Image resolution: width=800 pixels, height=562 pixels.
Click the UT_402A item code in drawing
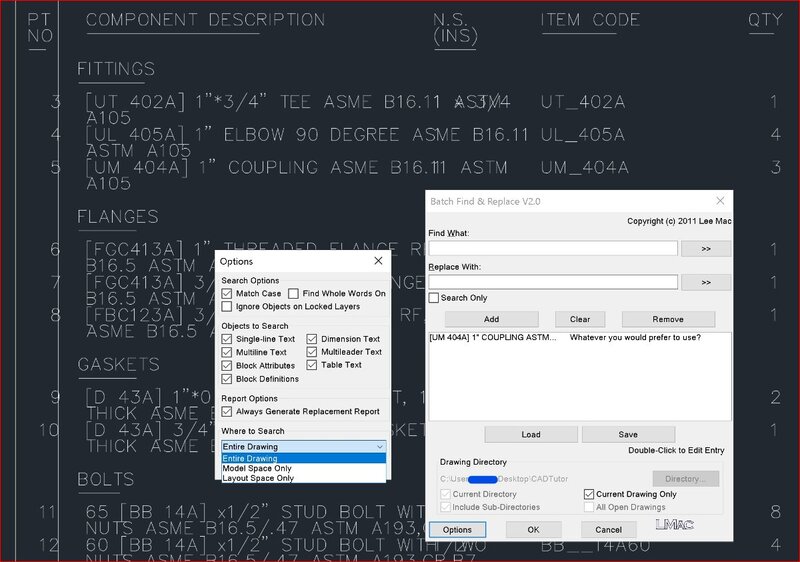coord(583,102)
